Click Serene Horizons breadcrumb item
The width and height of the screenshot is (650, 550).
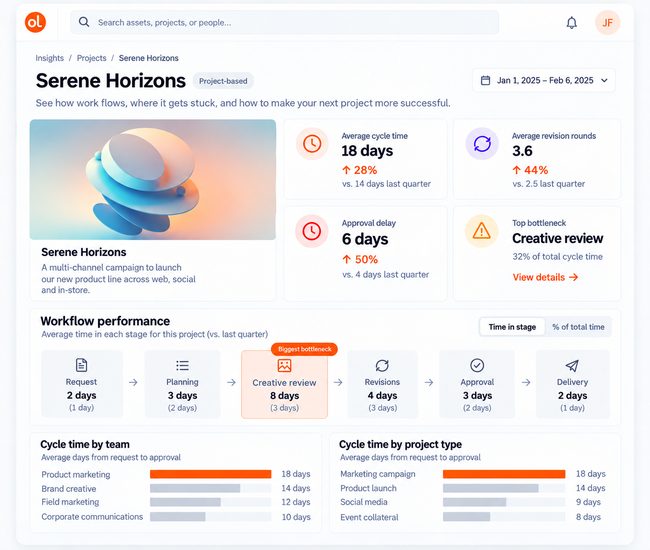tap(148, 58)
